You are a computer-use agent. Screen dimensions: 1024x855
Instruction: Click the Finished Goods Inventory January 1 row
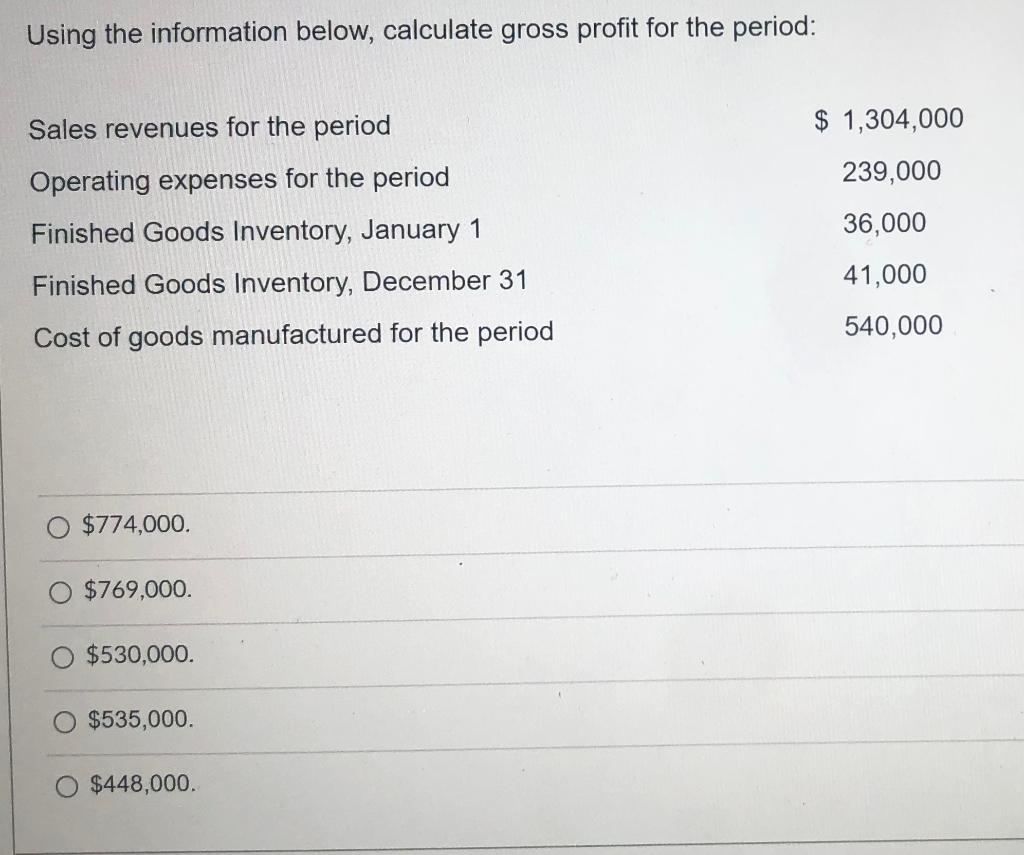point(257,231)
